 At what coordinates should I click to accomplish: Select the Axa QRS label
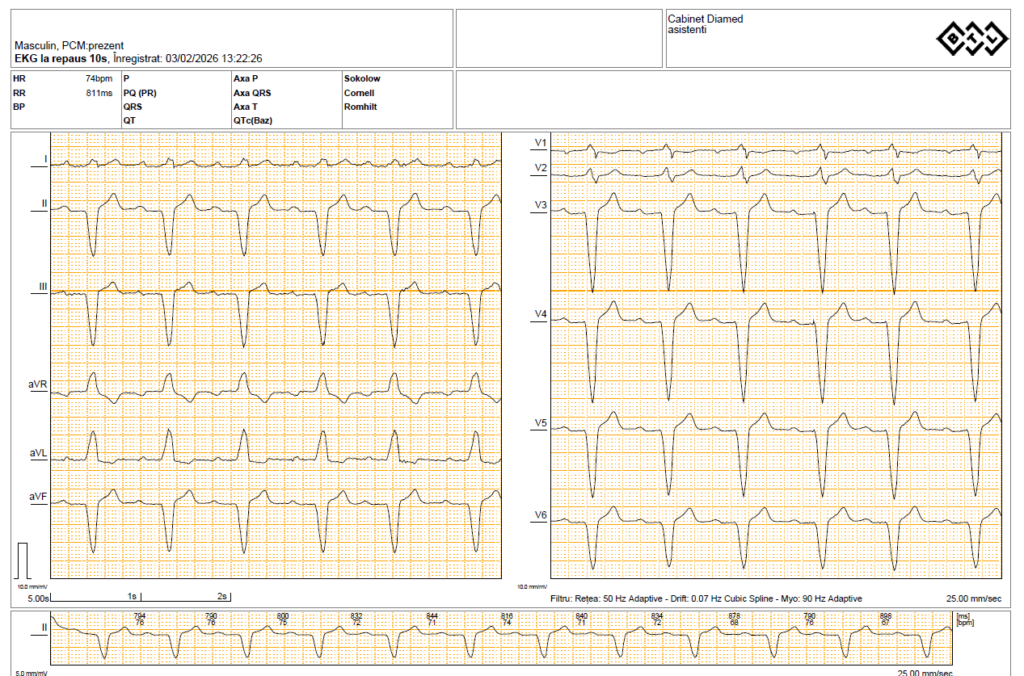(x=252, y=92)
